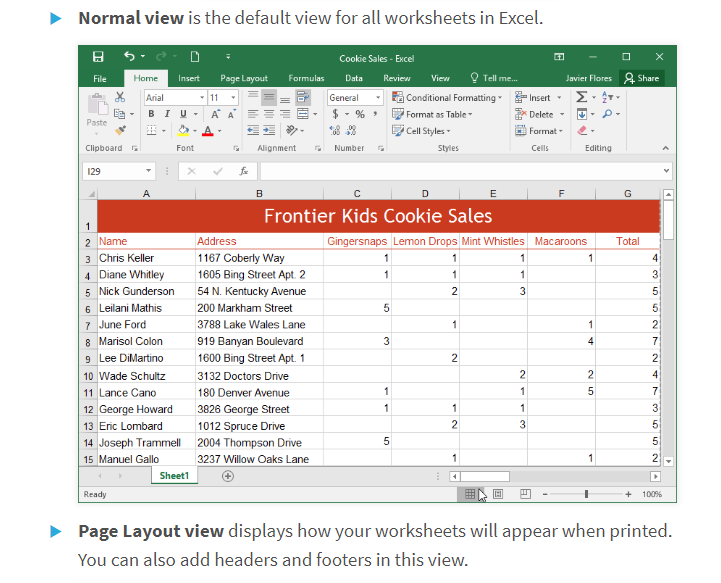721x583 pixels.
Task: Click the Name Box showing I29
Action: pyautogui.click(x=119, y=171)
